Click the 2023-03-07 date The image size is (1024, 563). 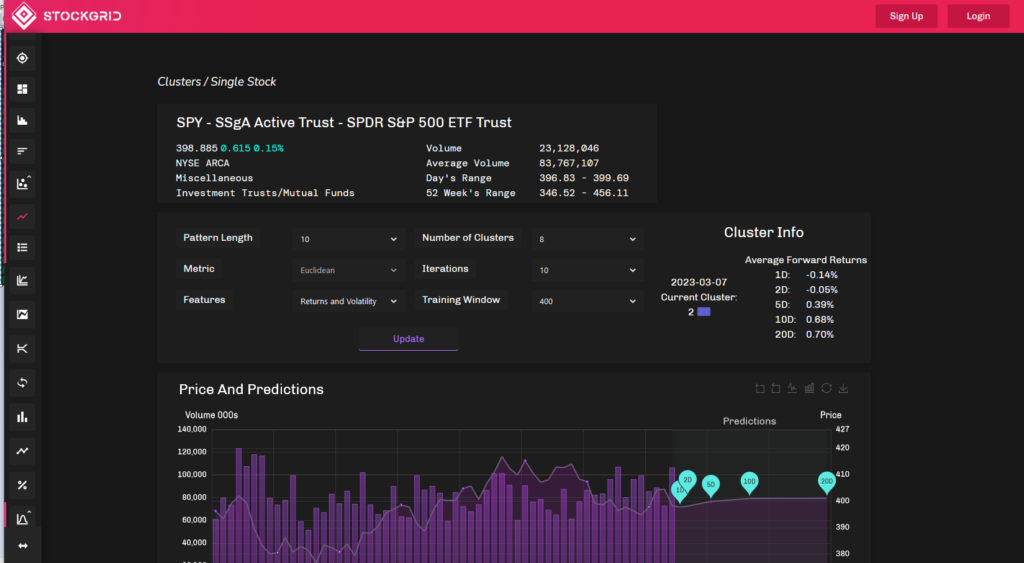click(x=699, y=282)
